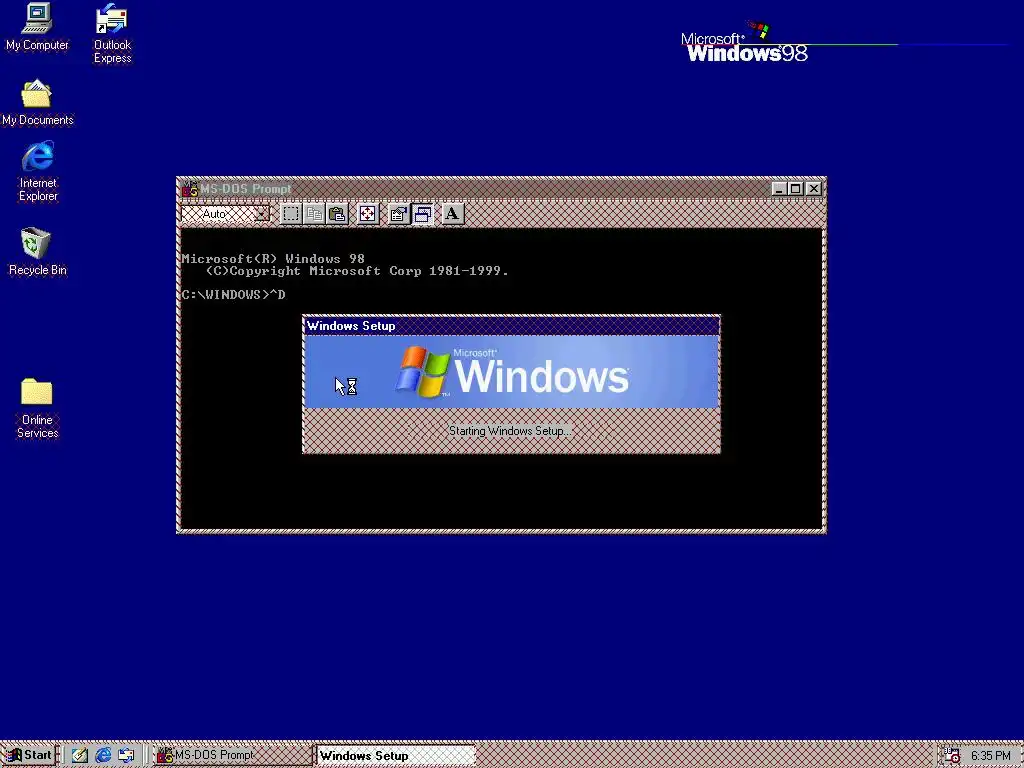Select the My Documents folder icon
Screen dimensions: 1024x768
click(37, 103)
